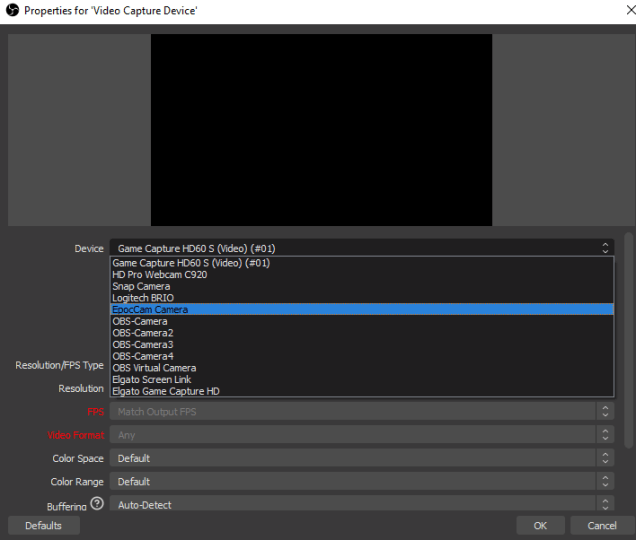Open the Buffering Auto-Detect dropdown
636x540 pixels.
click(x=361, y=505)
